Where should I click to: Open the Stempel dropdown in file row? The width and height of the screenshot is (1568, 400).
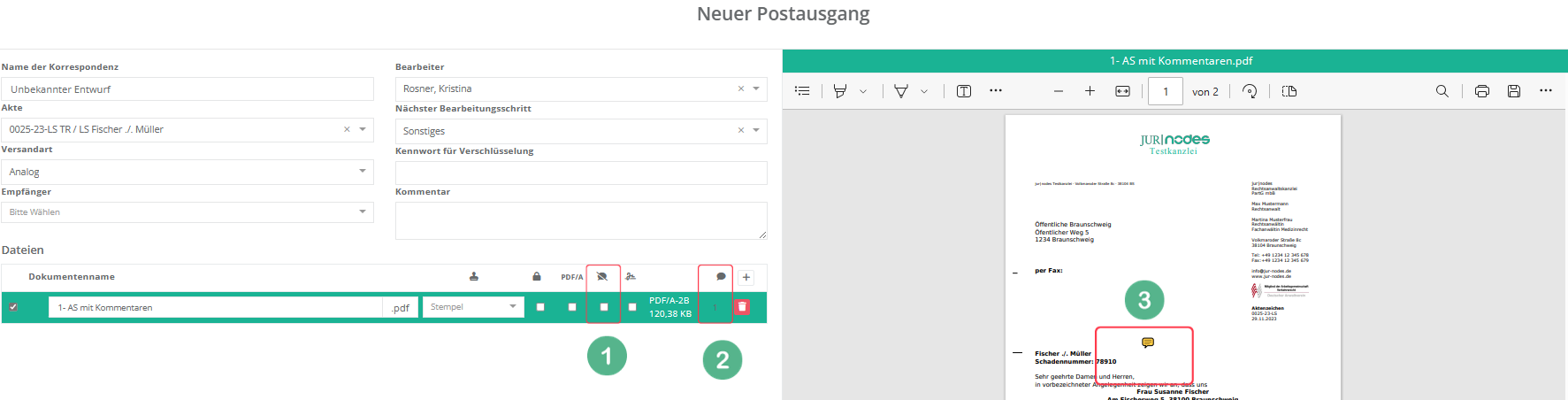click(473, 307)
